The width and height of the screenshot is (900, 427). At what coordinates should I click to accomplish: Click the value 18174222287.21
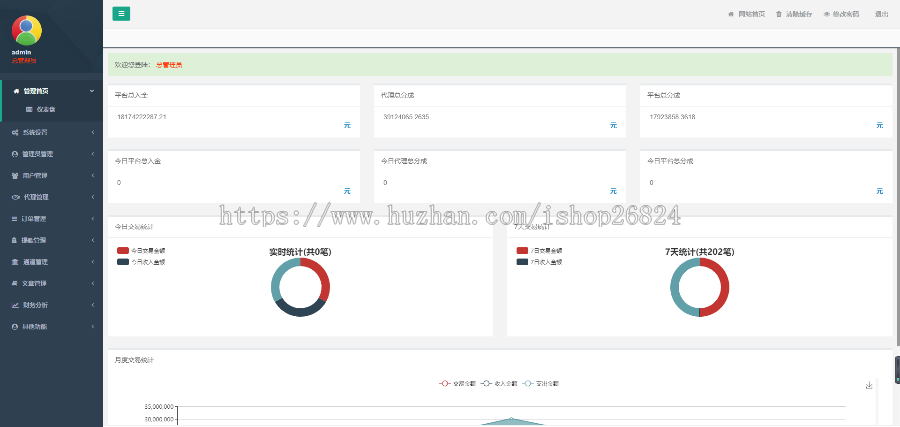pyautogui.click(x=142, y=117)
